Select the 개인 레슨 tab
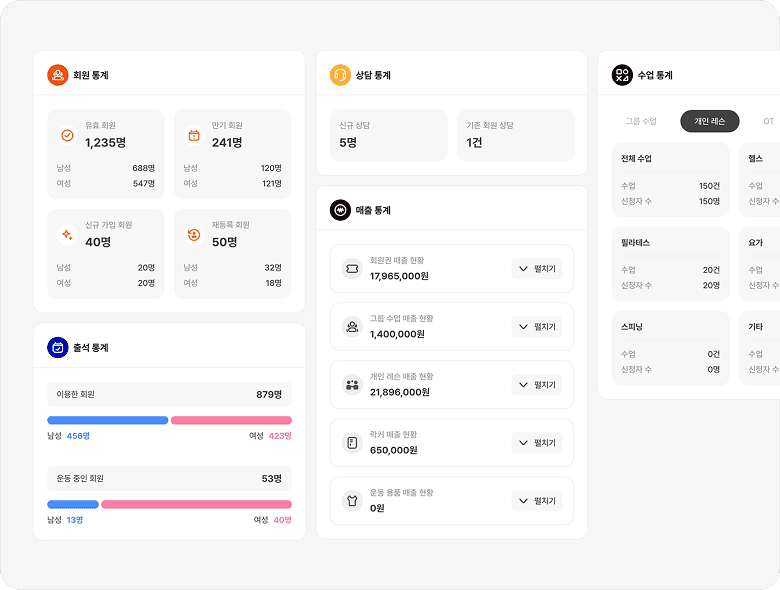Screen dimensions: 780x590 [x=709, y=121]
